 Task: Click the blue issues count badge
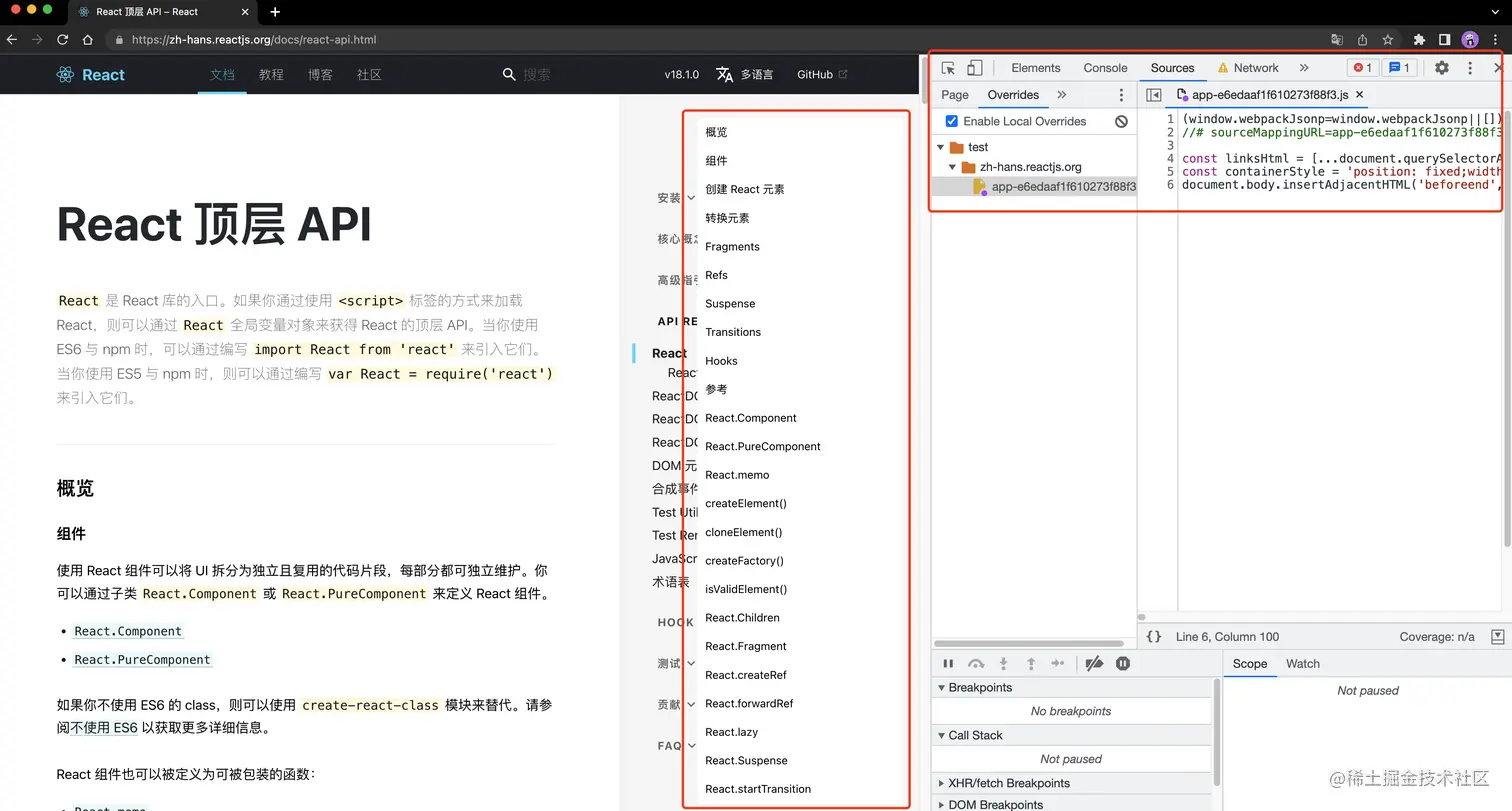[1399, 68]
